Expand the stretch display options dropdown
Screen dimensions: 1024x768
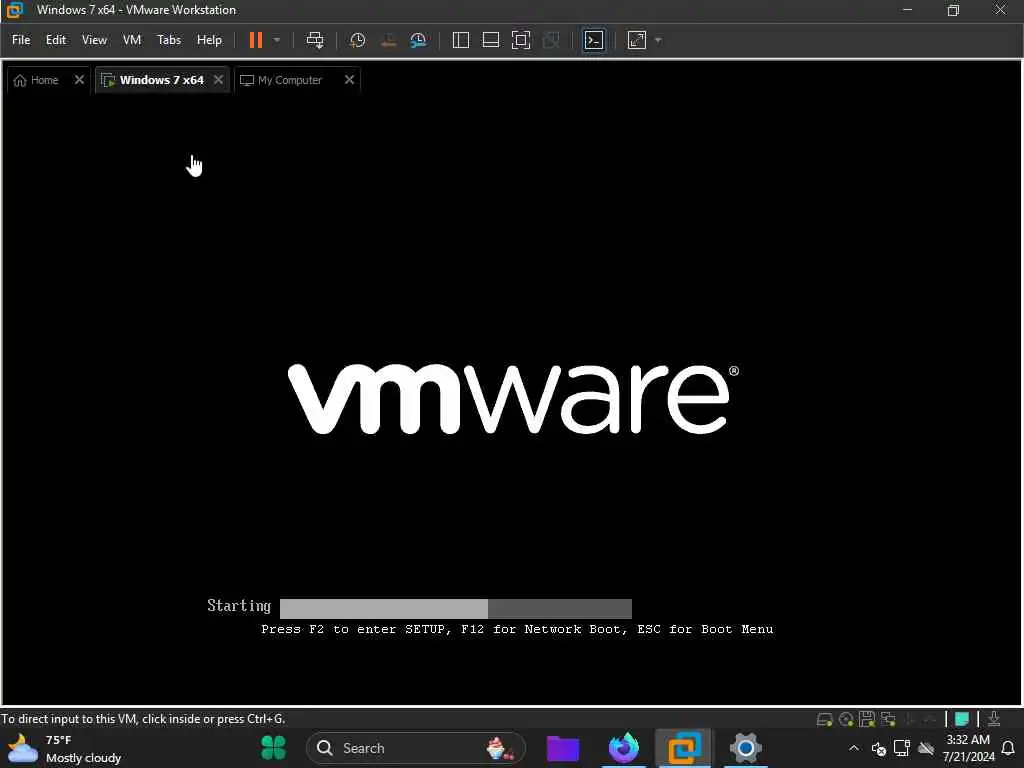point(658,40)
